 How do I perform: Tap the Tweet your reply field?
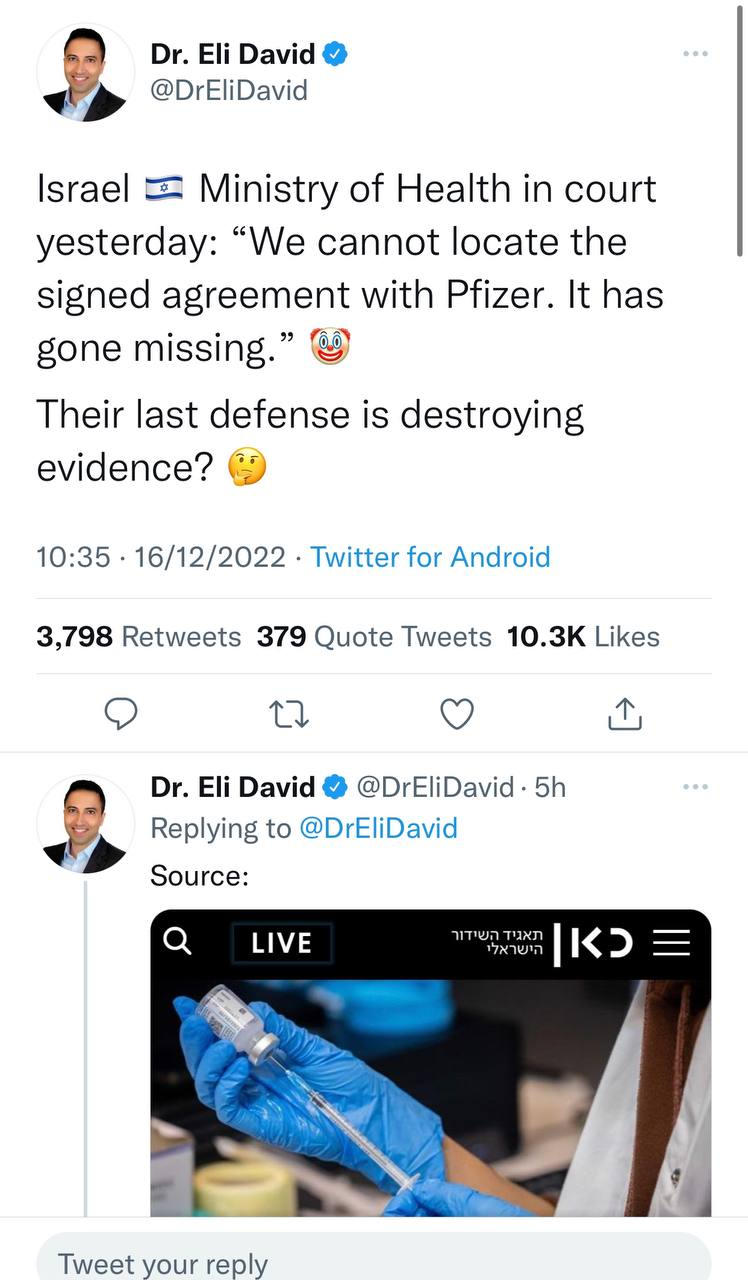[373, 1262]
